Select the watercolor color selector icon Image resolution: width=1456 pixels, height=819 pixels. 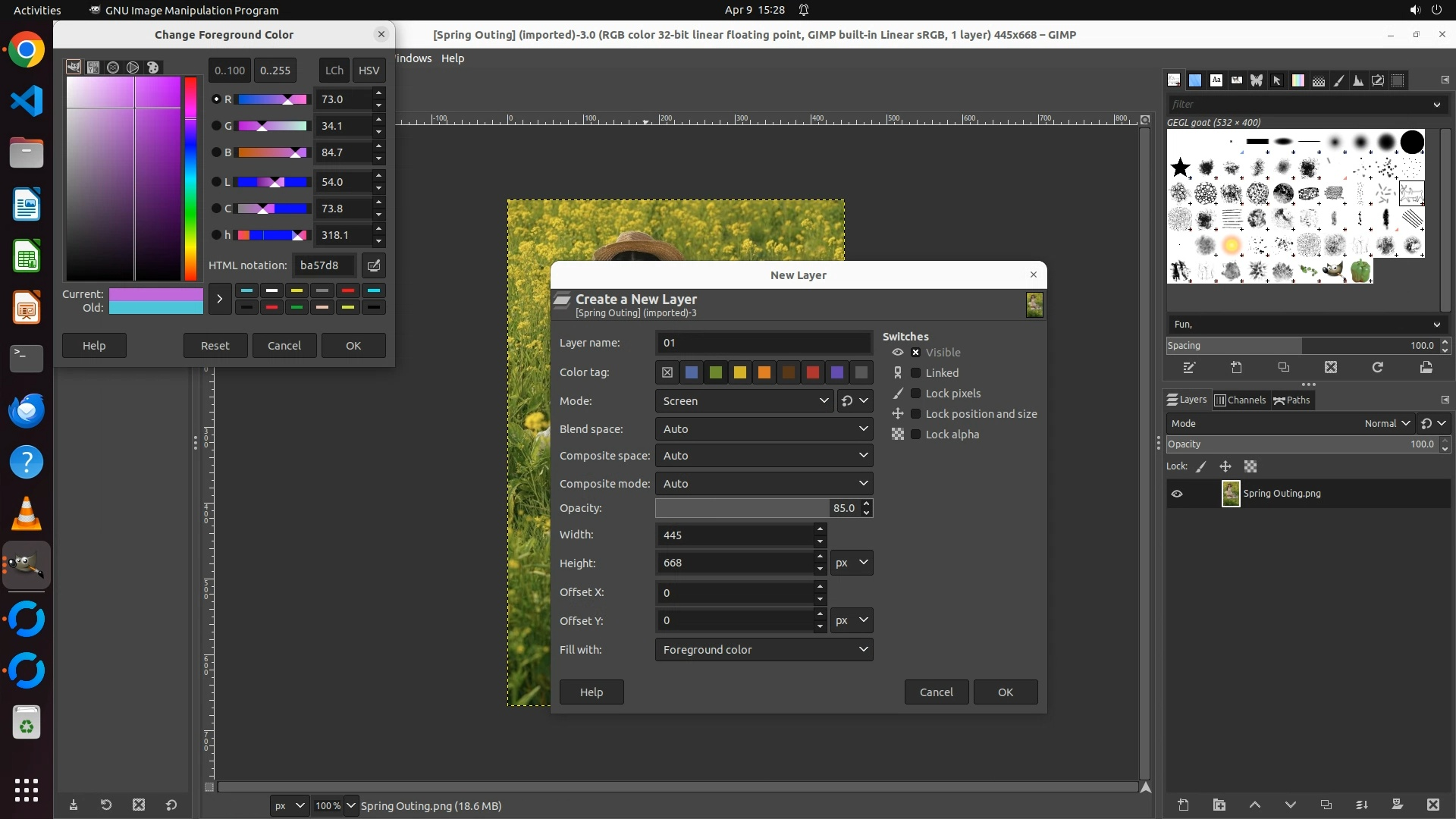113,67
